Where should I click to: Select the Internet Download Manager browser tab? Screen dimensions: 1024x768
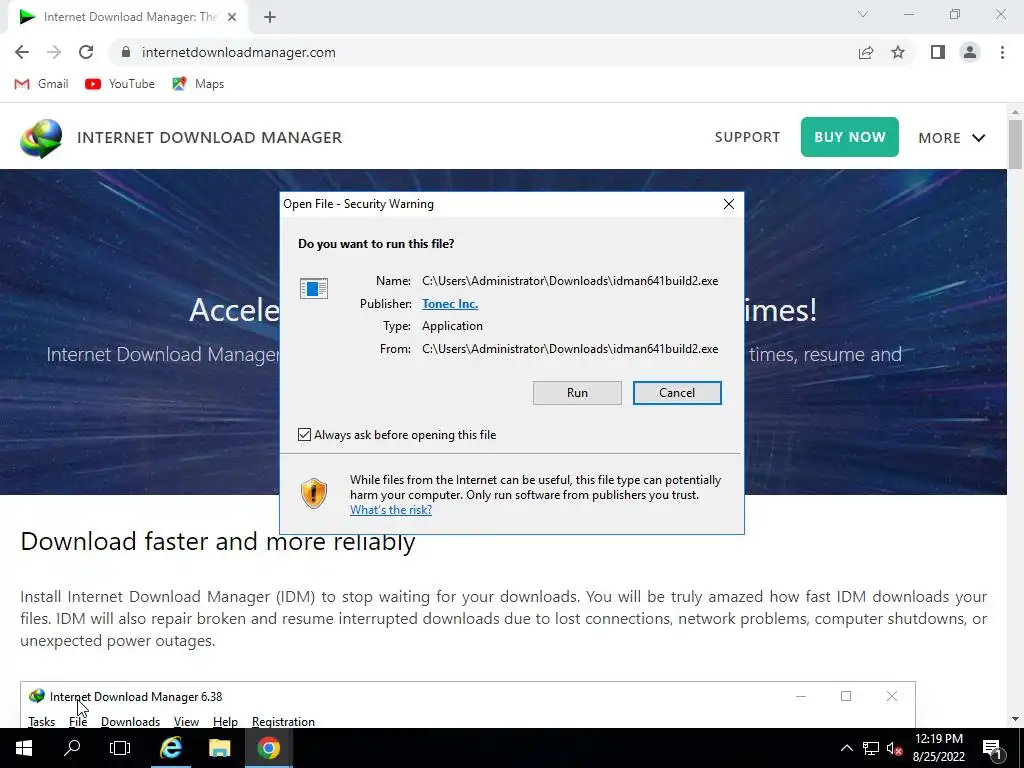click(x=127, y=18)
